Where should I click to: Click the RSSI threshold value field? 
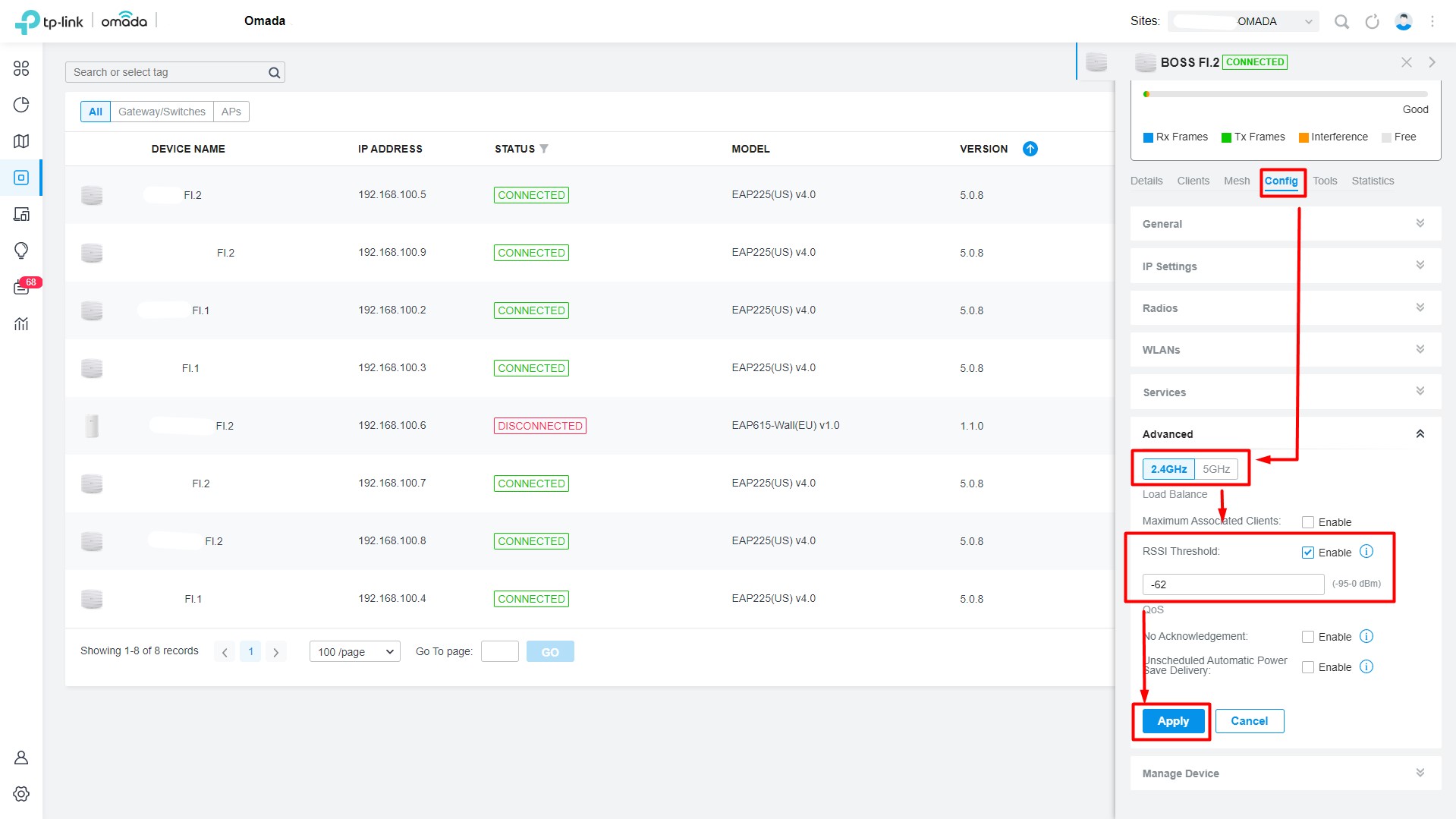pyautogui.click(x=1233, y=584)
